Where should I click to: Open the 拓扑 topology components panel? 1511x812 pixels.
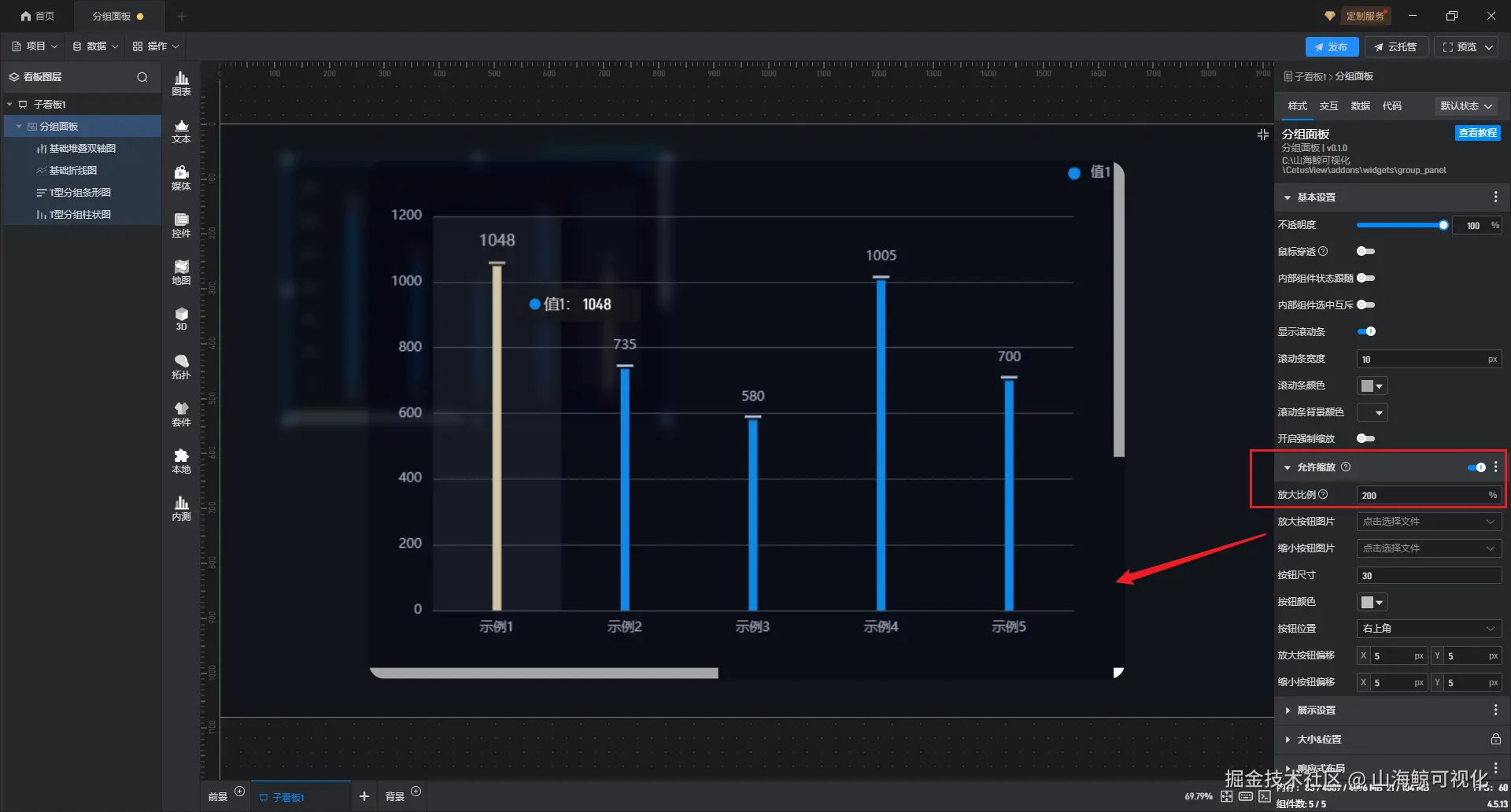[181, 367]
